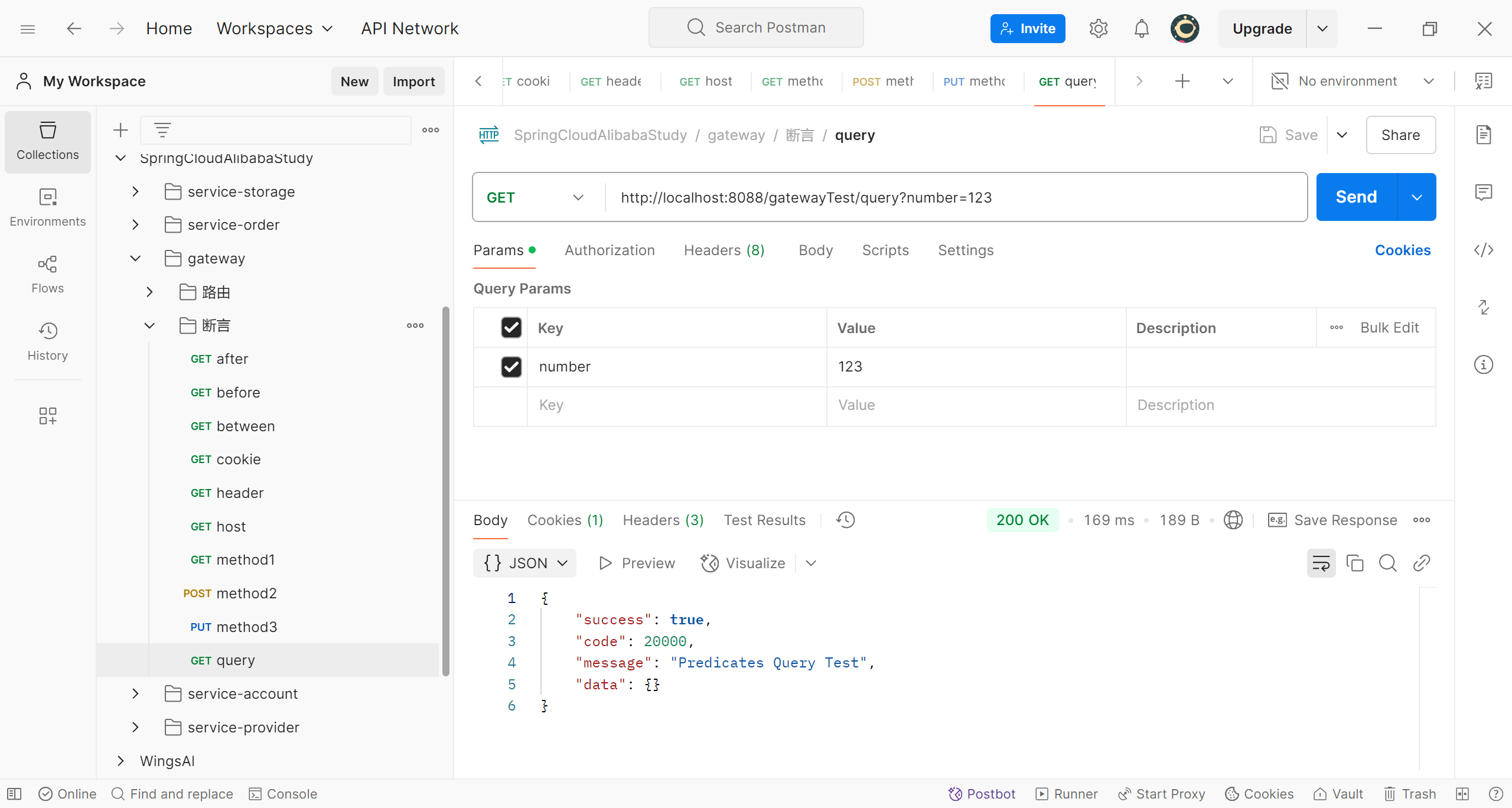Select the GET between request

click(x=268, y=426)
